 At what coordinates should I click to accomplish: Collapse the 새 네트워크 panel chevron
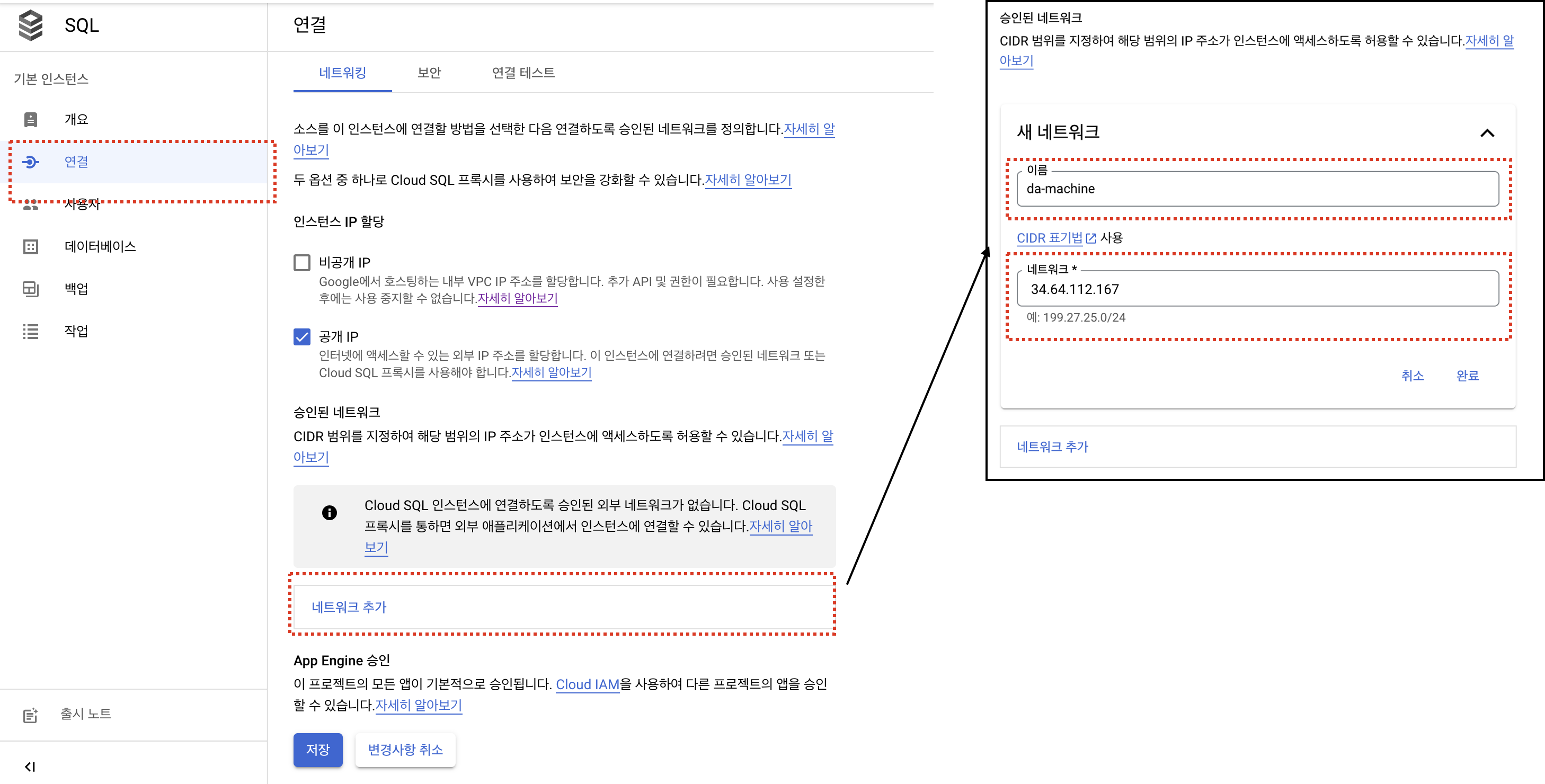pos(1487,132)
